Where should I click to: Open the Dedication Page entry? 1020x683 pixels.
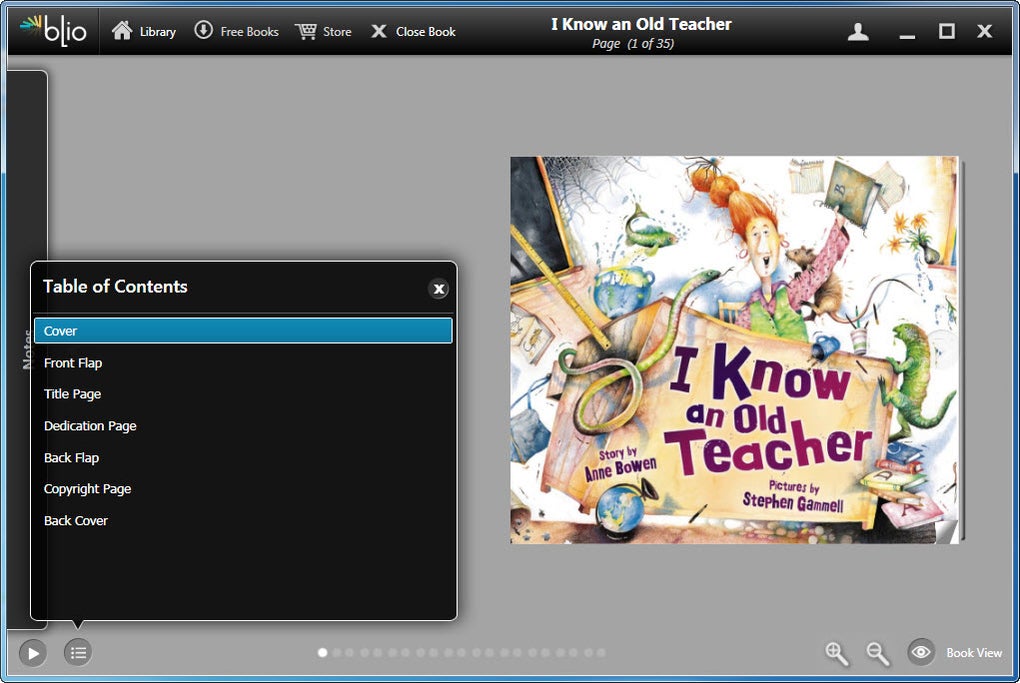(90, 426)
